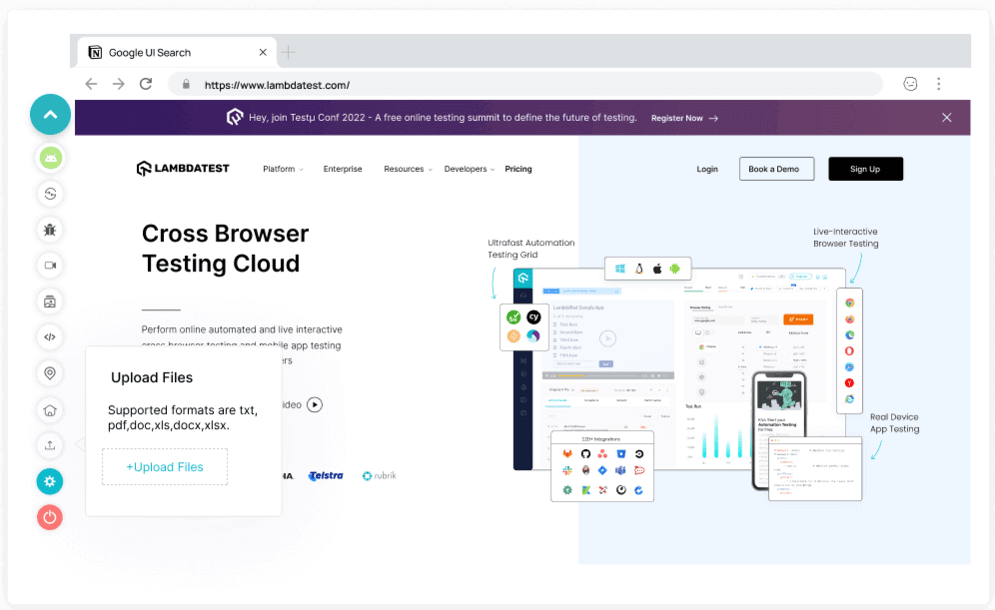Screen dimensions: 995x610
Task: End session with the red power icon
Action: (x=49, y=517)
